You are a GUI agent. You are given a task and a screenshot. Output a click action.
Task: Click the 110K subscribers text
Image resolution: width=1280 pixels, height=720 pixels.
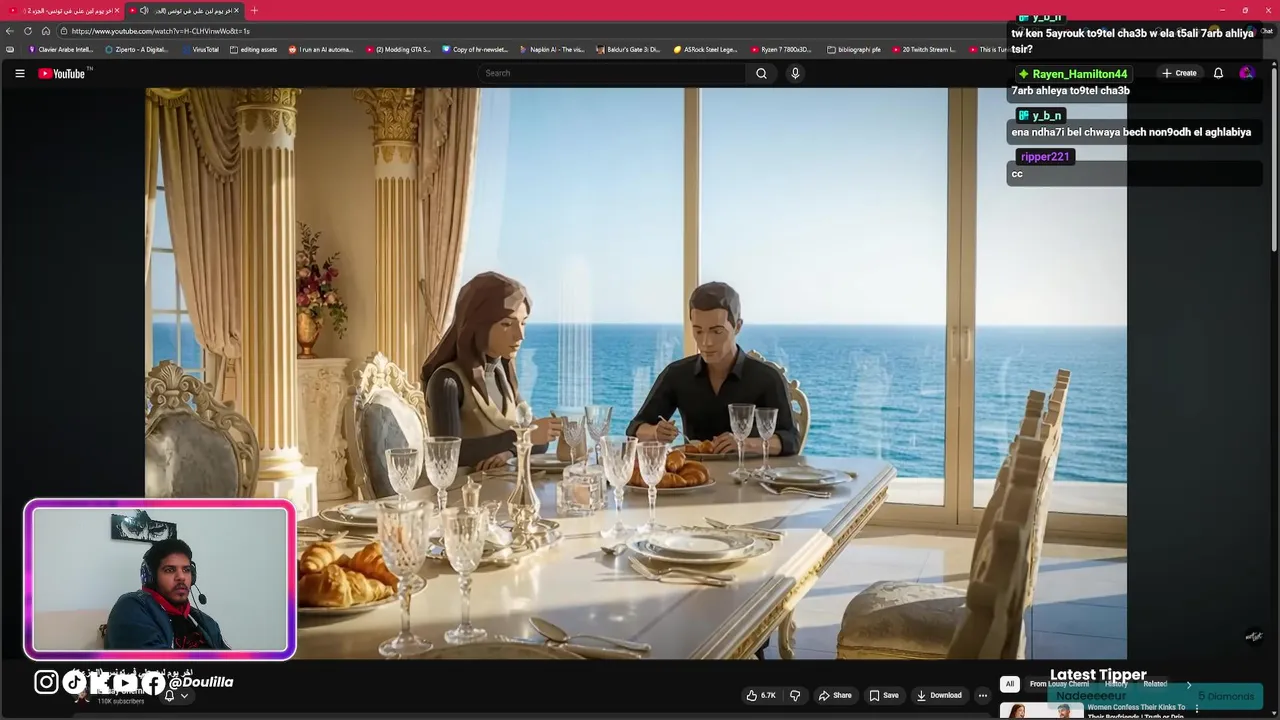120,702
